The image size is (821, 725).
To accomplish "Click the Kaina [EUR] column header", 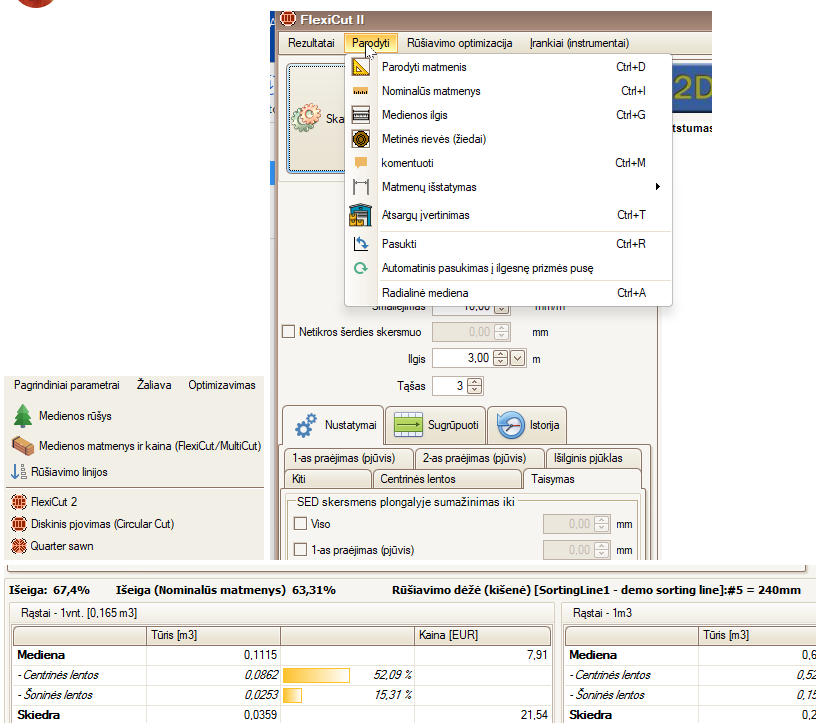I will tap(482, 635).
